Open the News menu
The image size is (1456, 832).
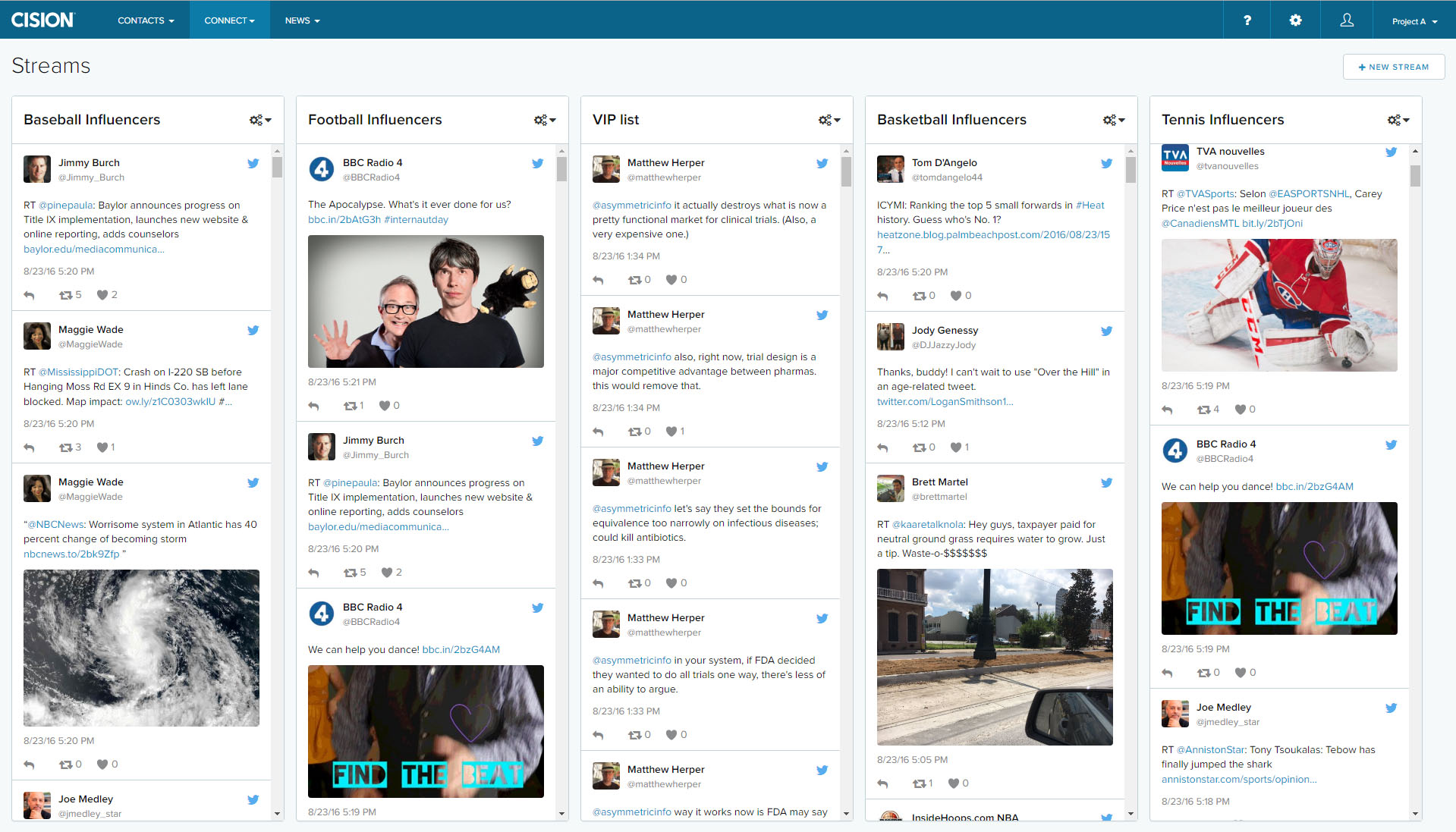(x=302, y=20)
